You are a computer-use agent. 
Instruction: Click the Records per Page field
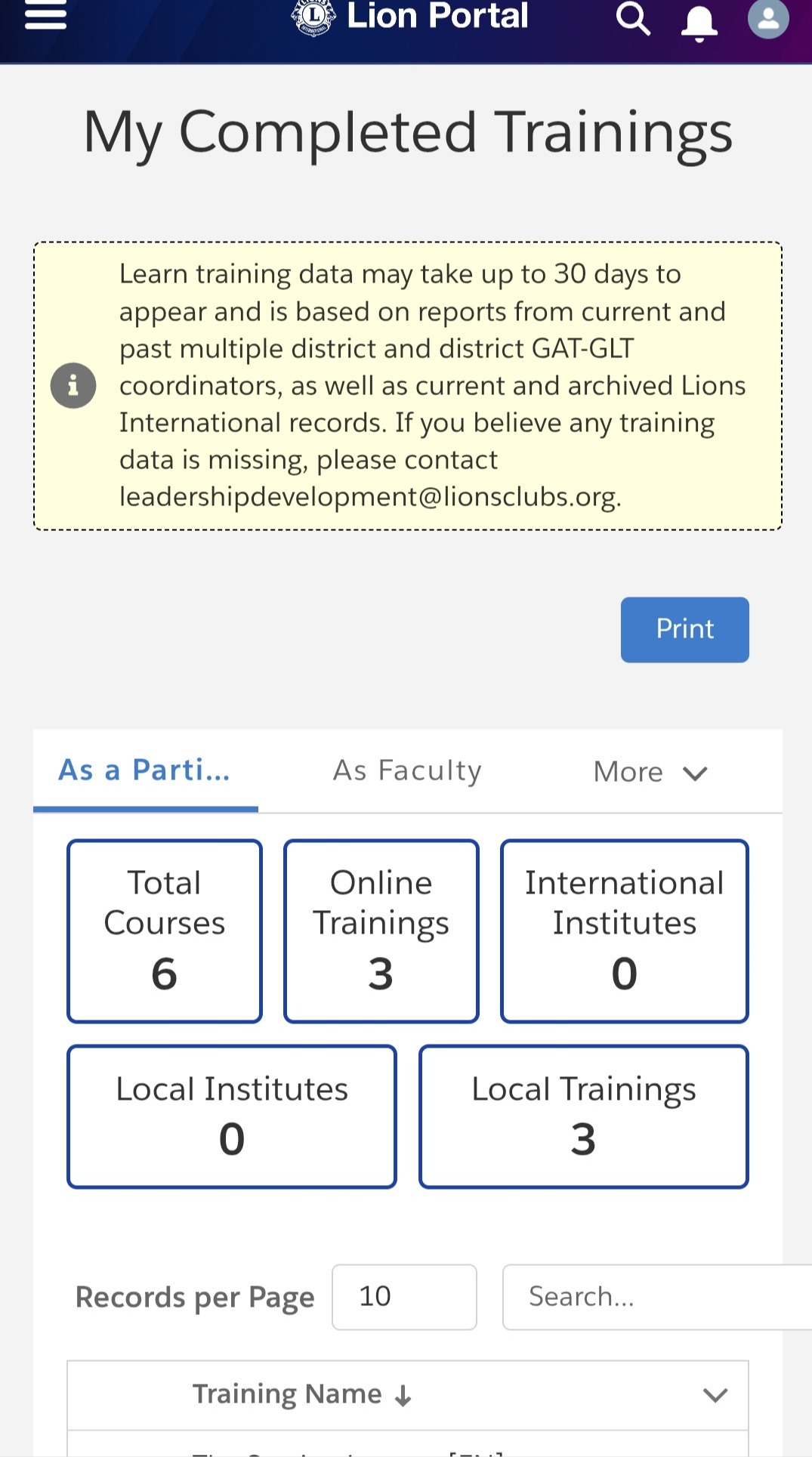[x=404, y=1296]
